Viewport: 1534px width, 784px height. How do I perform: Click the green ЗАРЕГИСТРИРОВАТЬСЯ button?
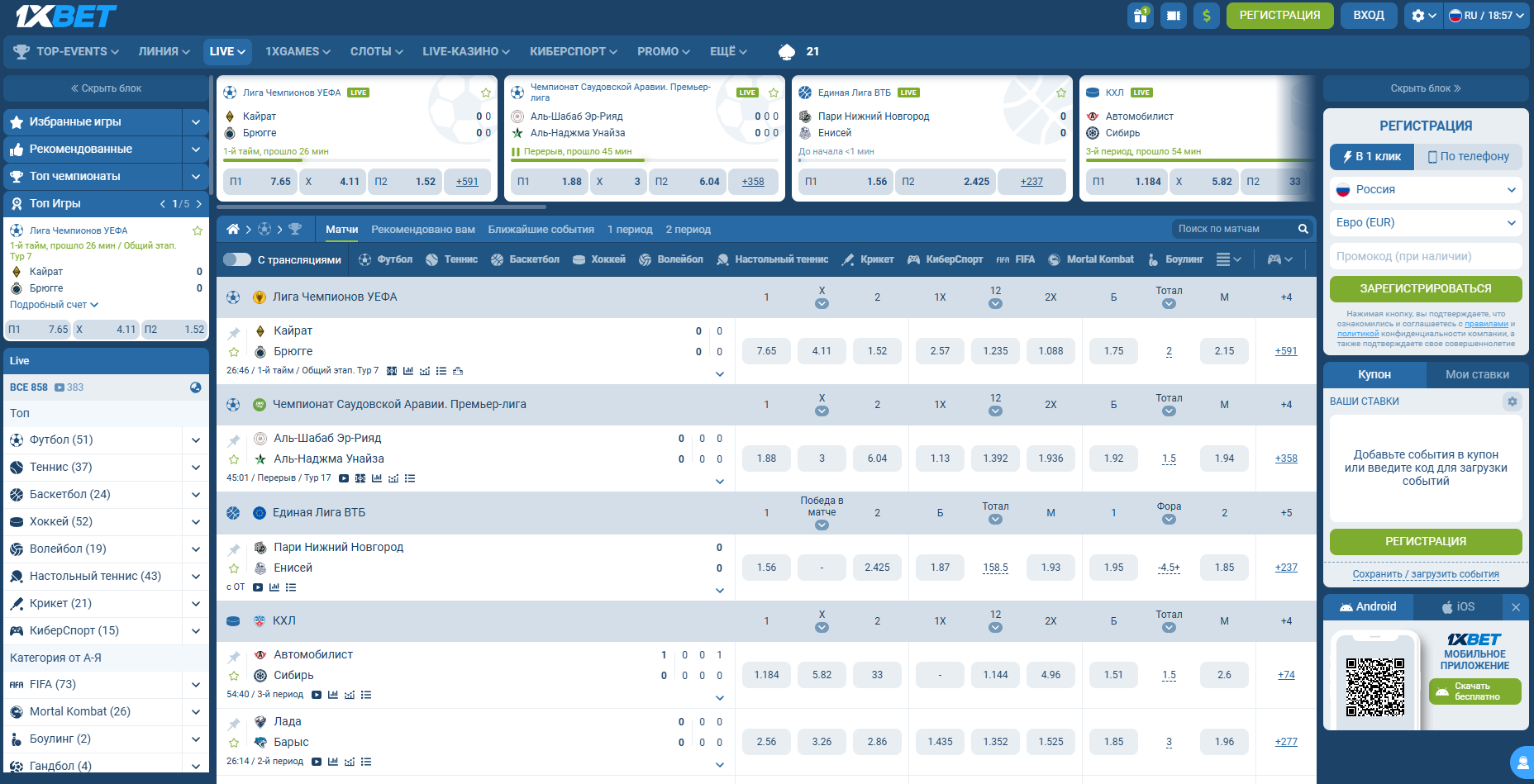[x=1426, y=289]
